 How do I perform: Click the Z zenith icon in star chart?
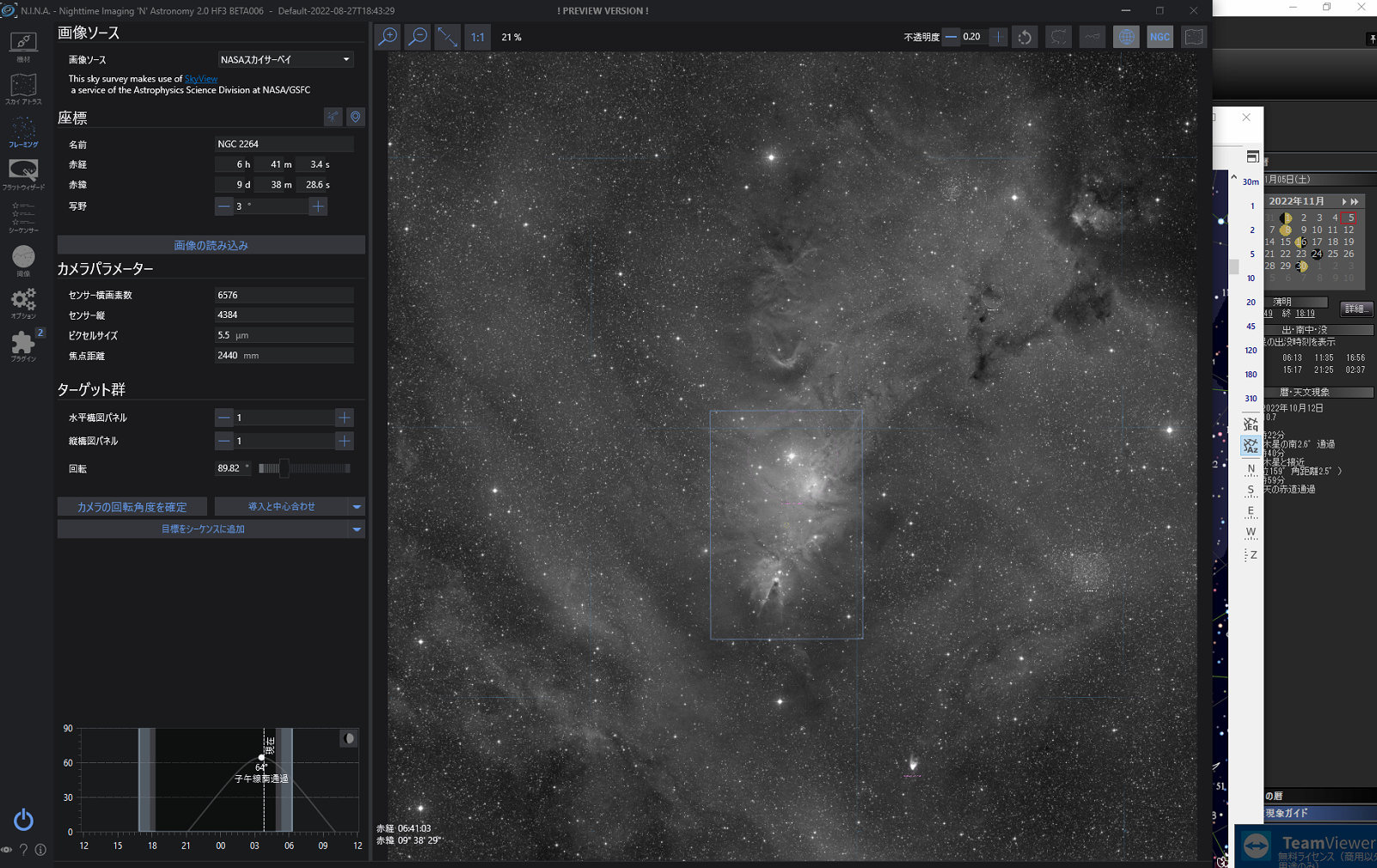pyautogui.click(x=1251, y=555)
